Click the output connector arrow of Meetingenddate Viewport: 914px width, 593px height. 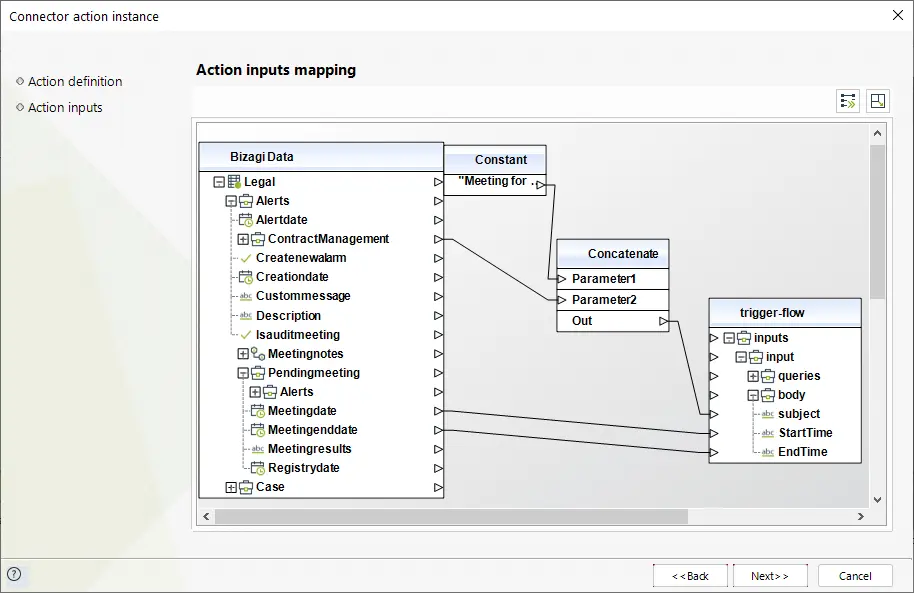click(x=438, y=430)
